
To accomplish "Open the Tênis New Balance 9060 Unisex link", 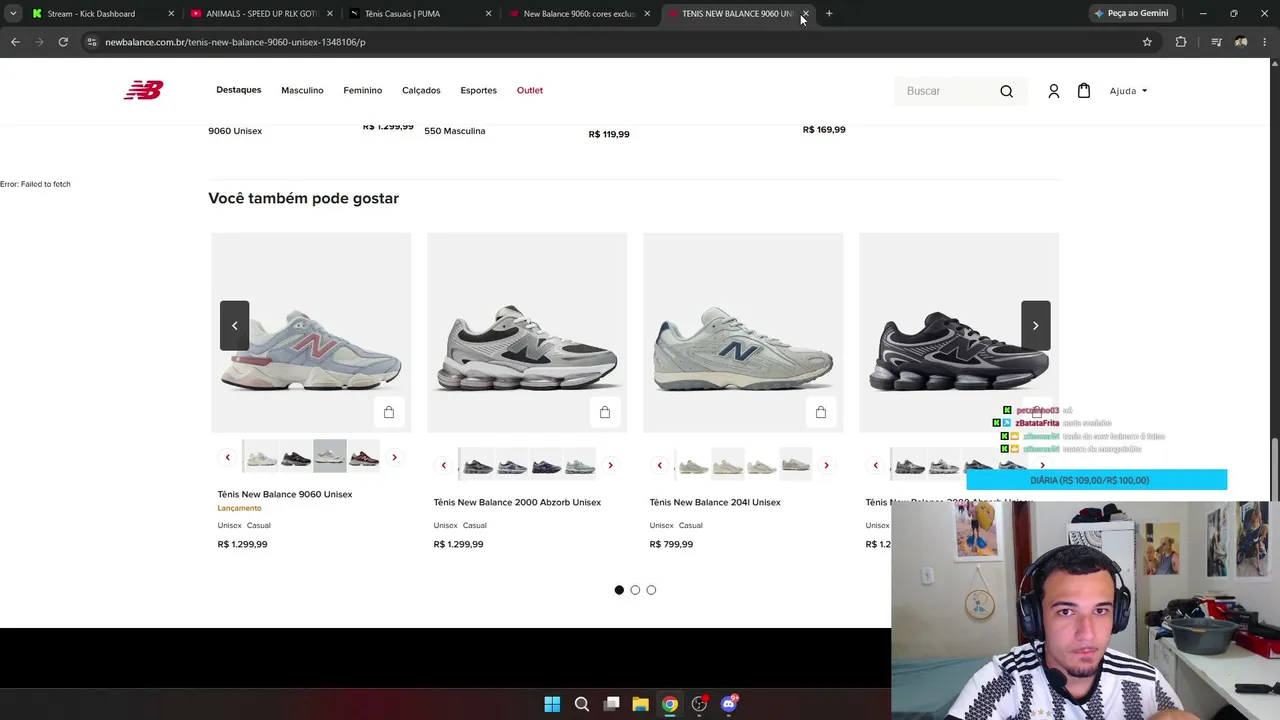I will tap(285, 494).
